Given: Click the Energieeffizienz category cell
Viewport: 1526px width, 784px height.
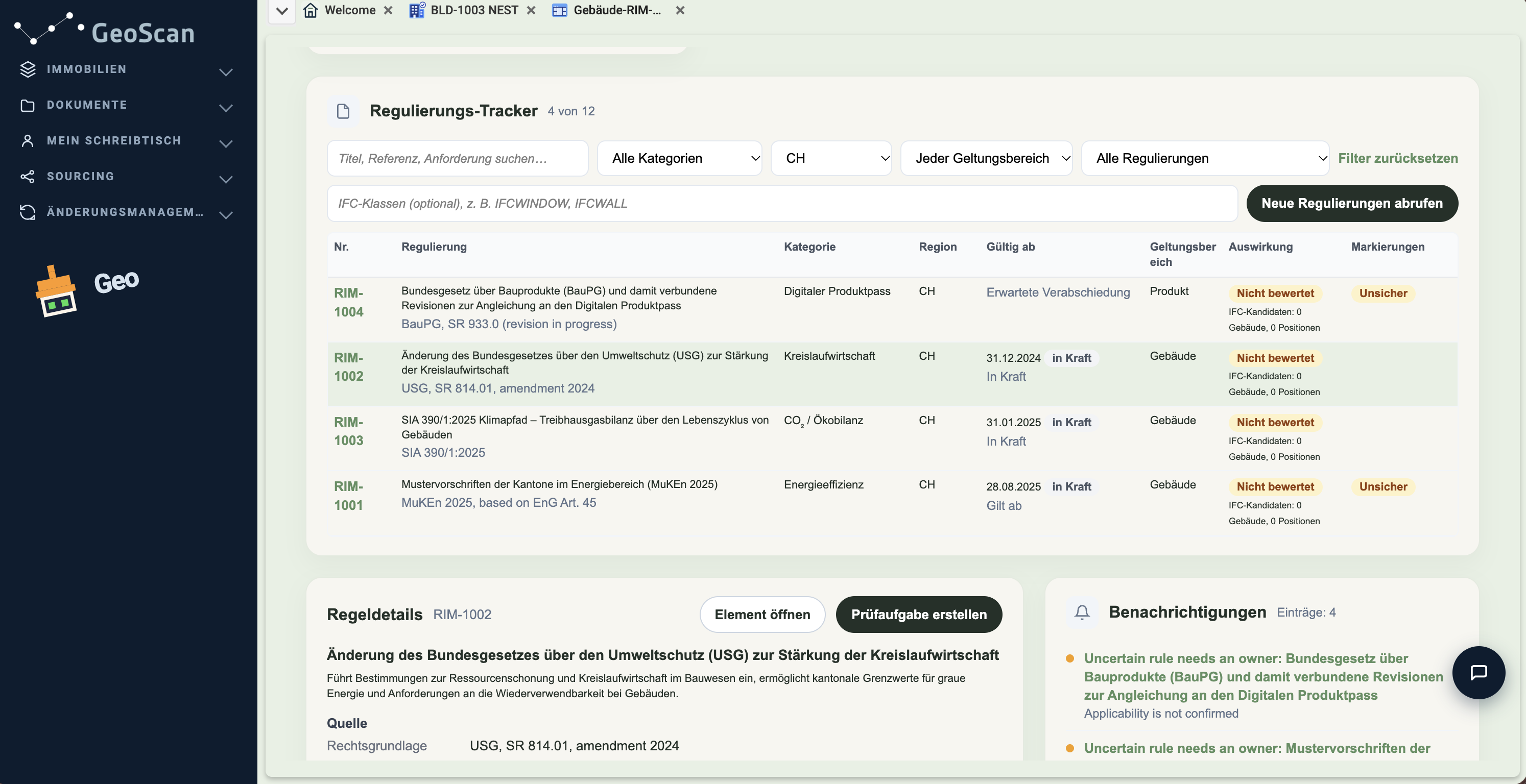Looking at the screenshot, I should pyautogui.click(x=823, y=485).
